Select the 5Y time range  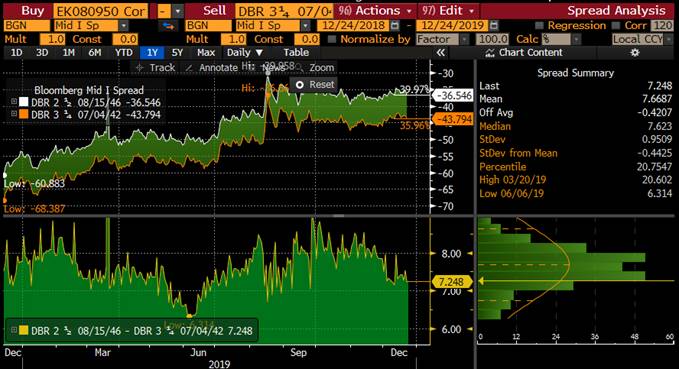point(177,53)
